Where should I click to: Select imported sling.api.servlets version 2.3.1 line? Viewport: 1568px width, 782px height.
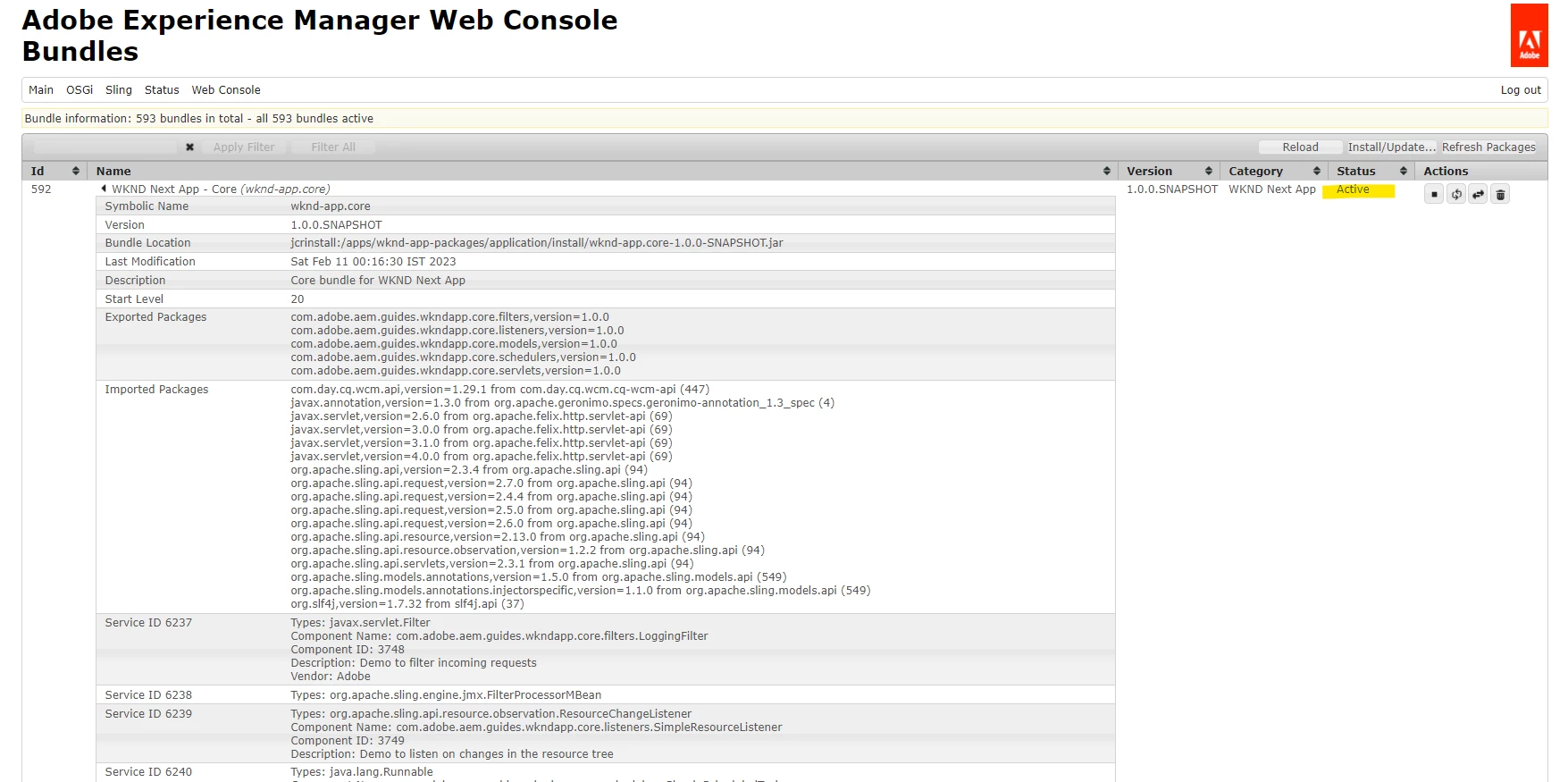coord(492,564)
